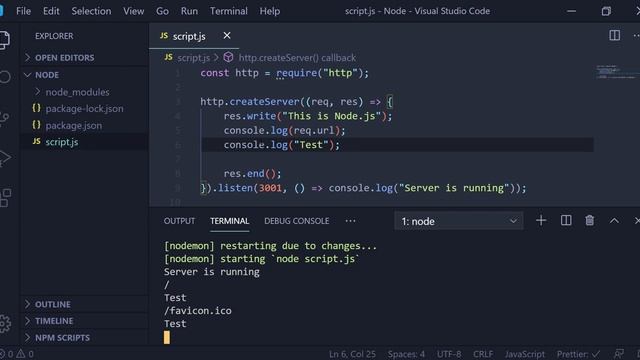
Task: Click the cube symbol icon in the breadcrumb
Action: 228,57
